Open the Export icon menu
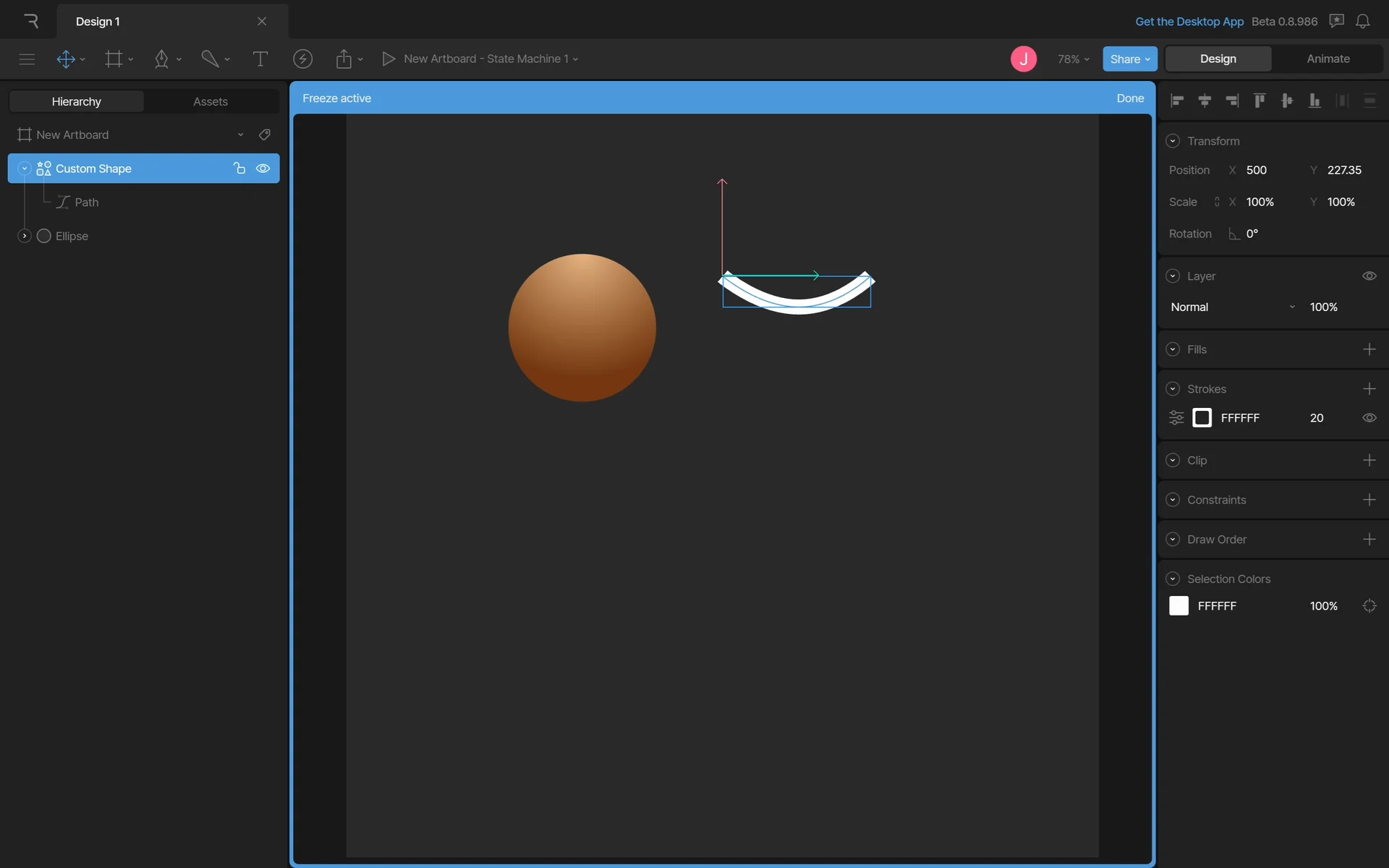1389x868 pixels. (x=344, y=59)
